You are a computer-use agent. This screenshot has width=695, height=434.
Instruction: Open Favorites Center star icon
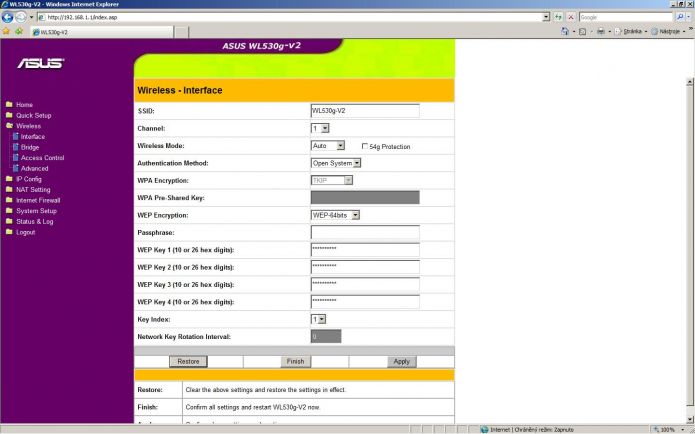6,31
